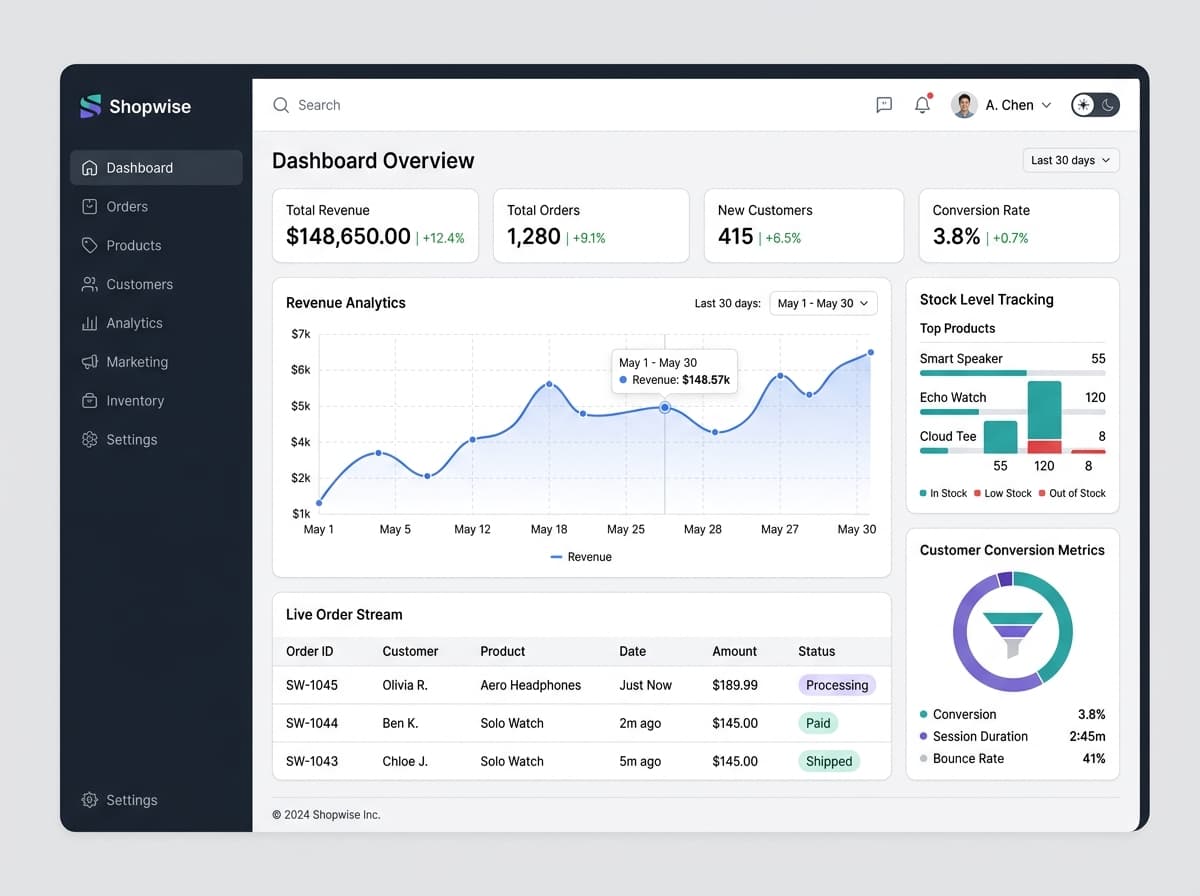Toggle the light/dark theme switch
This screenshot has height=896, width=1200.
(x=1096, y=105)
